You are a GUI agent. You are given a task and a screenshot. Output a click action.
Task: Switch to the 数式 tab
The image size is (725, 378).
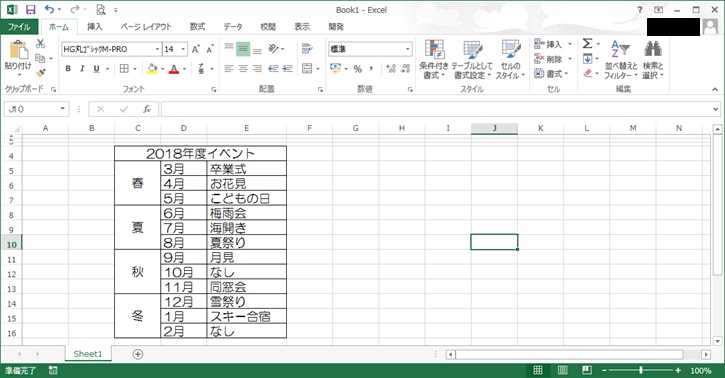tap(197, 27)
